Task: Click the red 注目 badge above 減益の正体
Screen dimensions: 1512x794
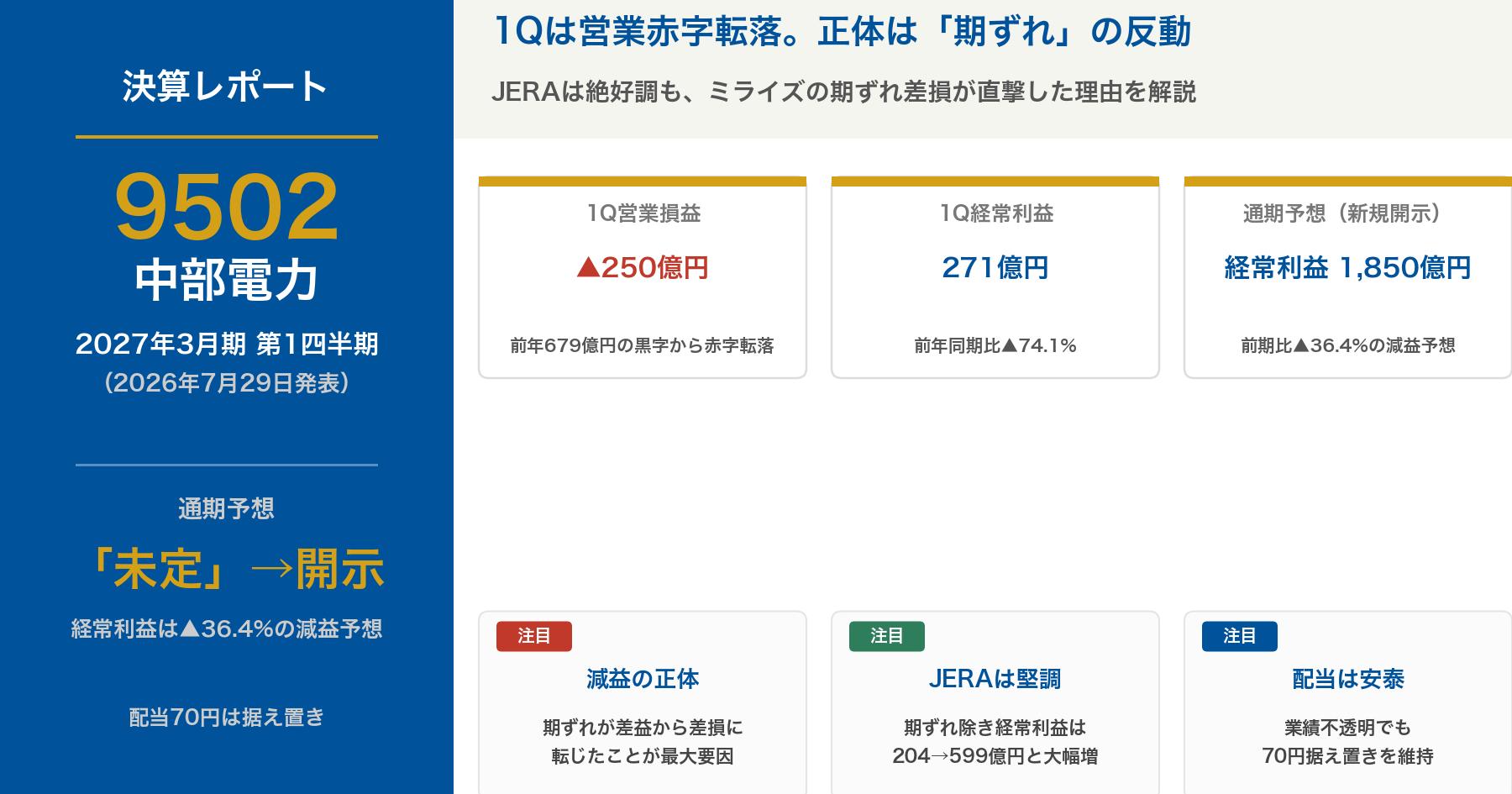Action: (x=534, y=636)
